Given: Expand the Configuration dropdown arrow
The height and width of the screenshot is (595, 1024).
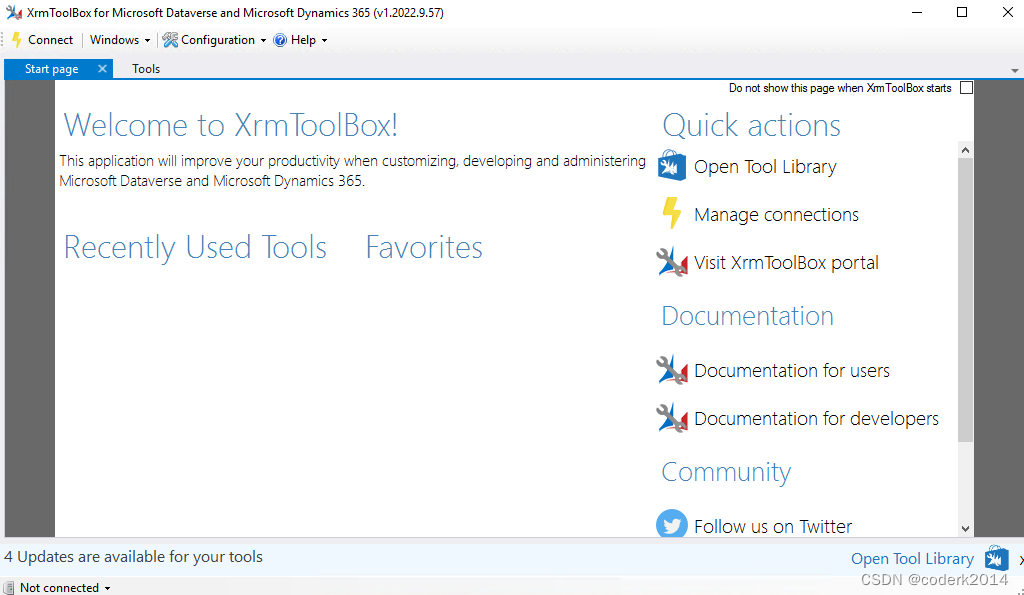Looking at the screenshot, I should 263,40.
